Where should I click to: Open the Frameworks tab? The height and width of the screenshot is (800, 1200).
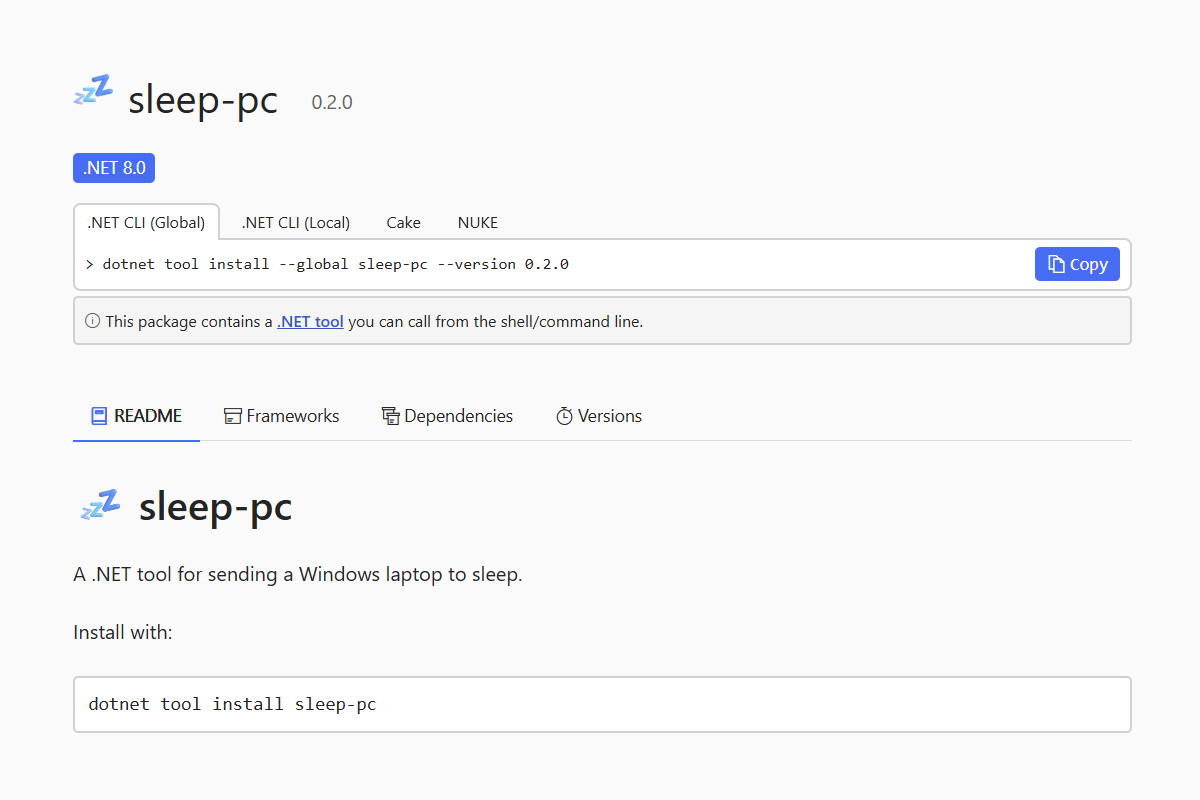pyautogui.click(x=281, y=416)
